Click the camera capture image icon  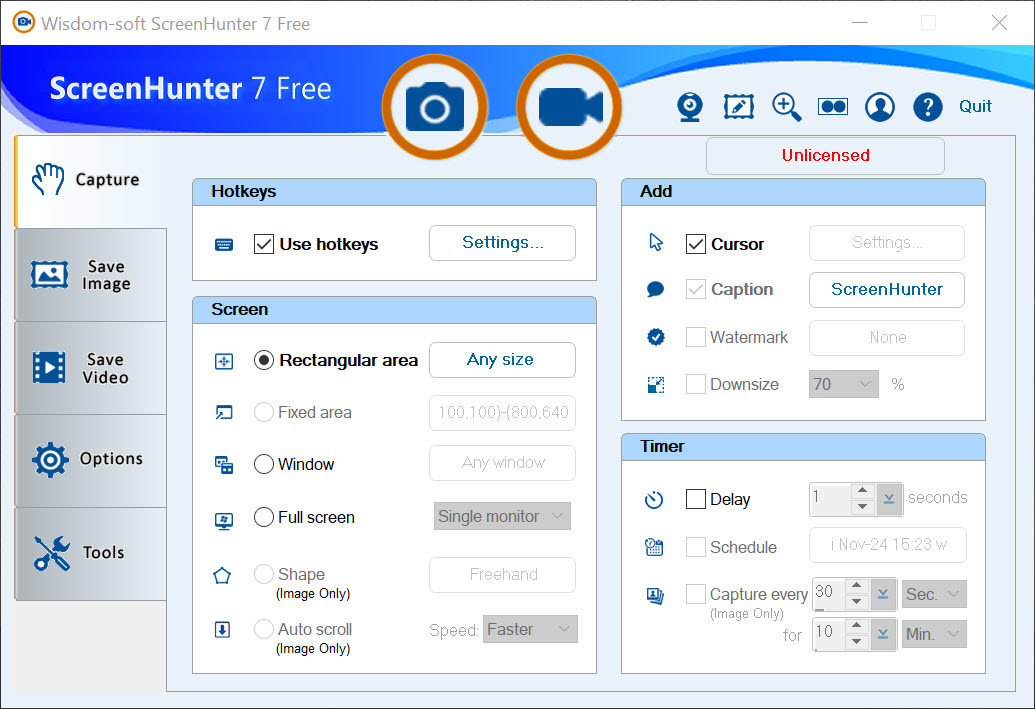pyautogui.click(x=435, y=107)
